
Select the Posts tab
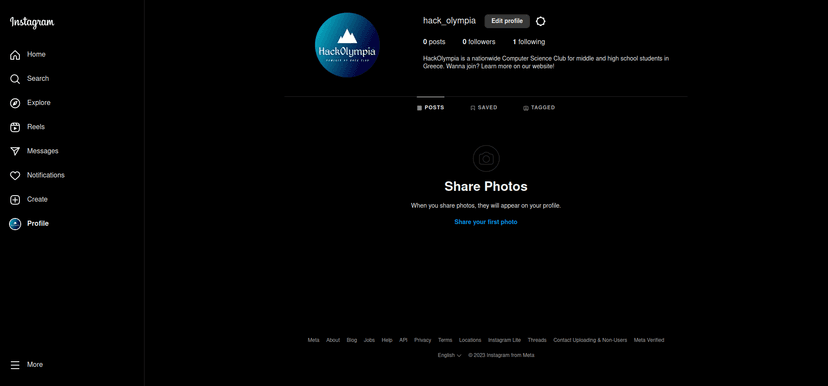pyautogui.click(x=430, y=108)
